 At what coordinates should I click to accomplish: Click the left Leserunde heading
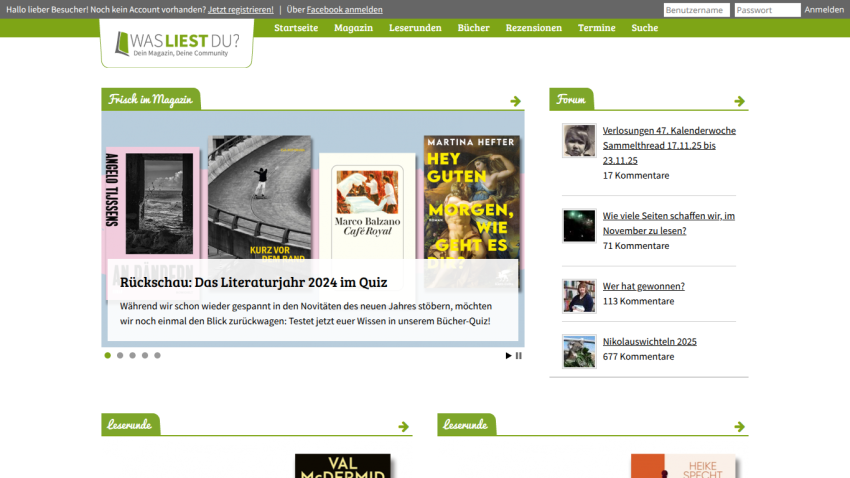[x=130, y=424]
